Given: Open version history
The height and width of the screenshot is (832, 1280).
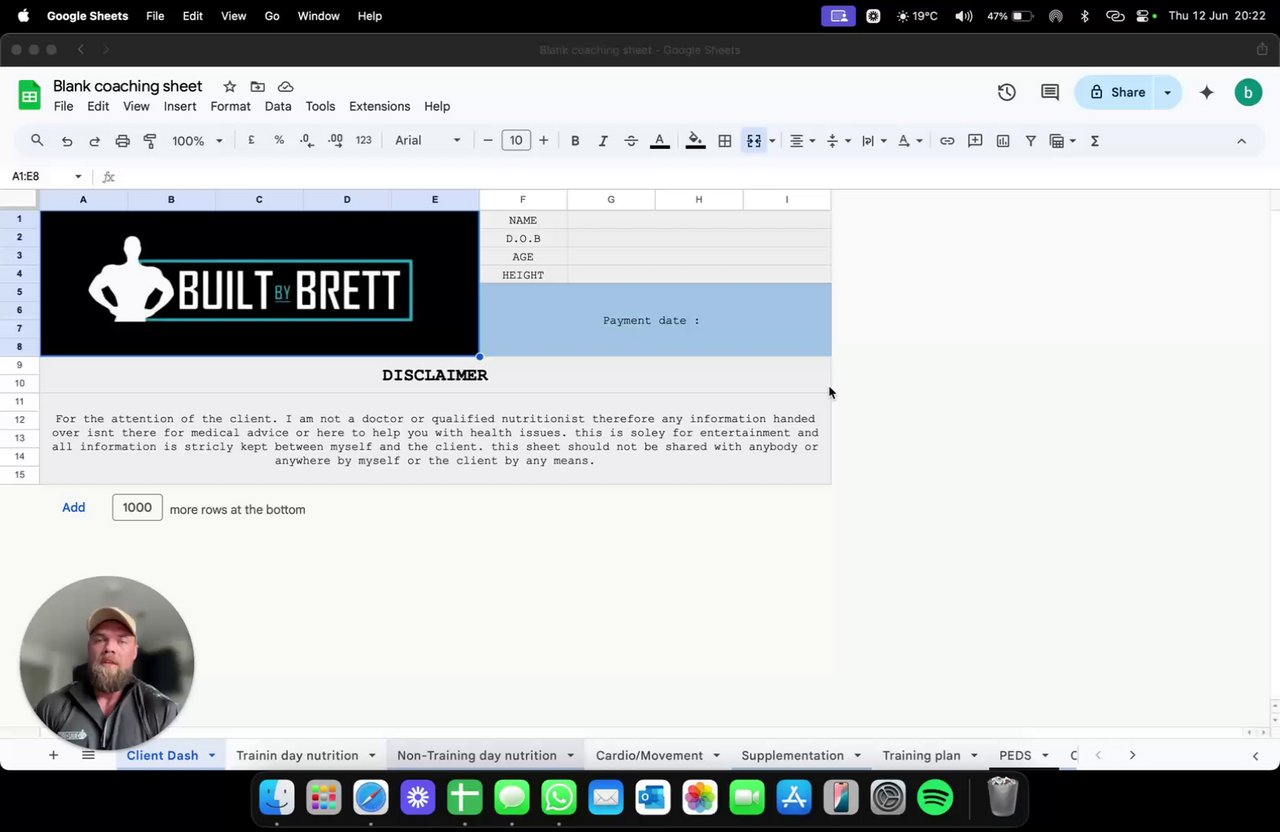Looking at the screenshot, I should click(1007, 92).
